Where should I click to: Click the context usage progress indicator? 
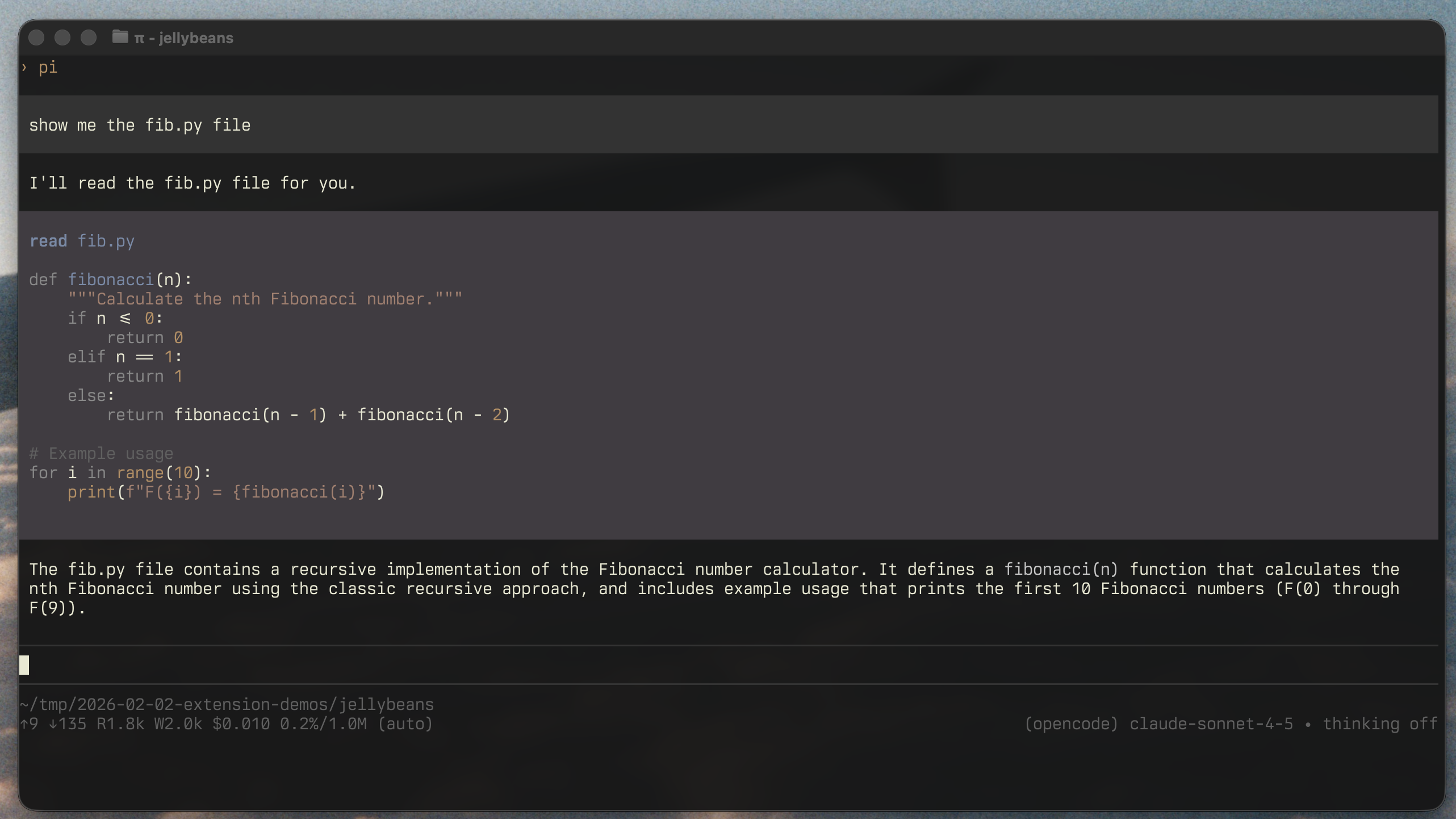(324, 724)
